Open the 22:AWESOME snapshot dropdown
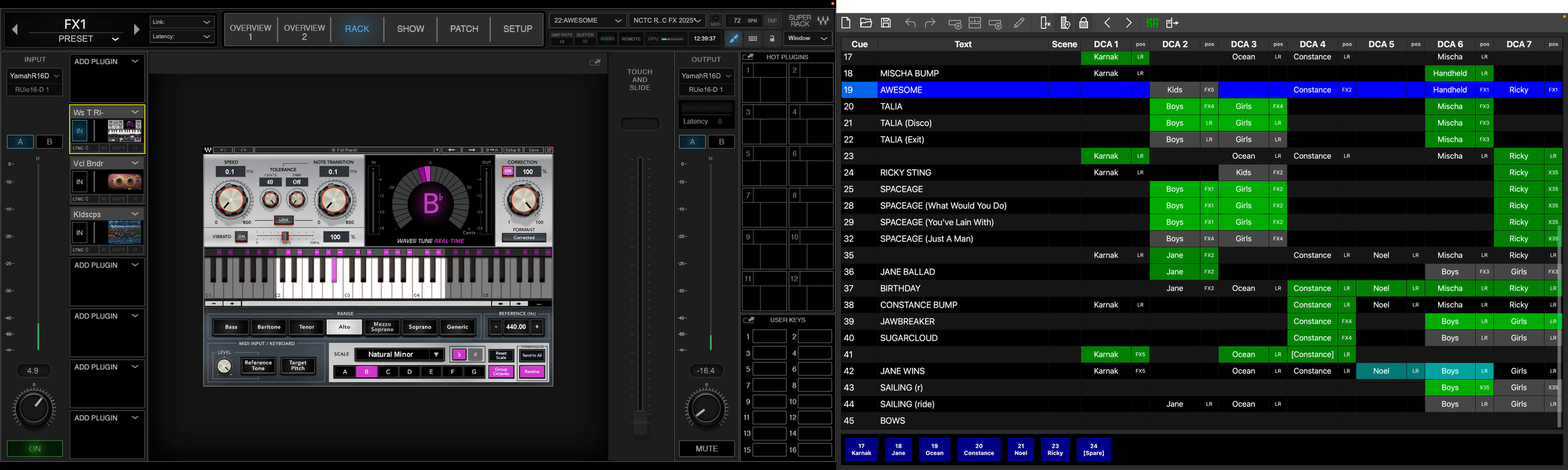Screen dimensions: 1568x470 point(587,21)
